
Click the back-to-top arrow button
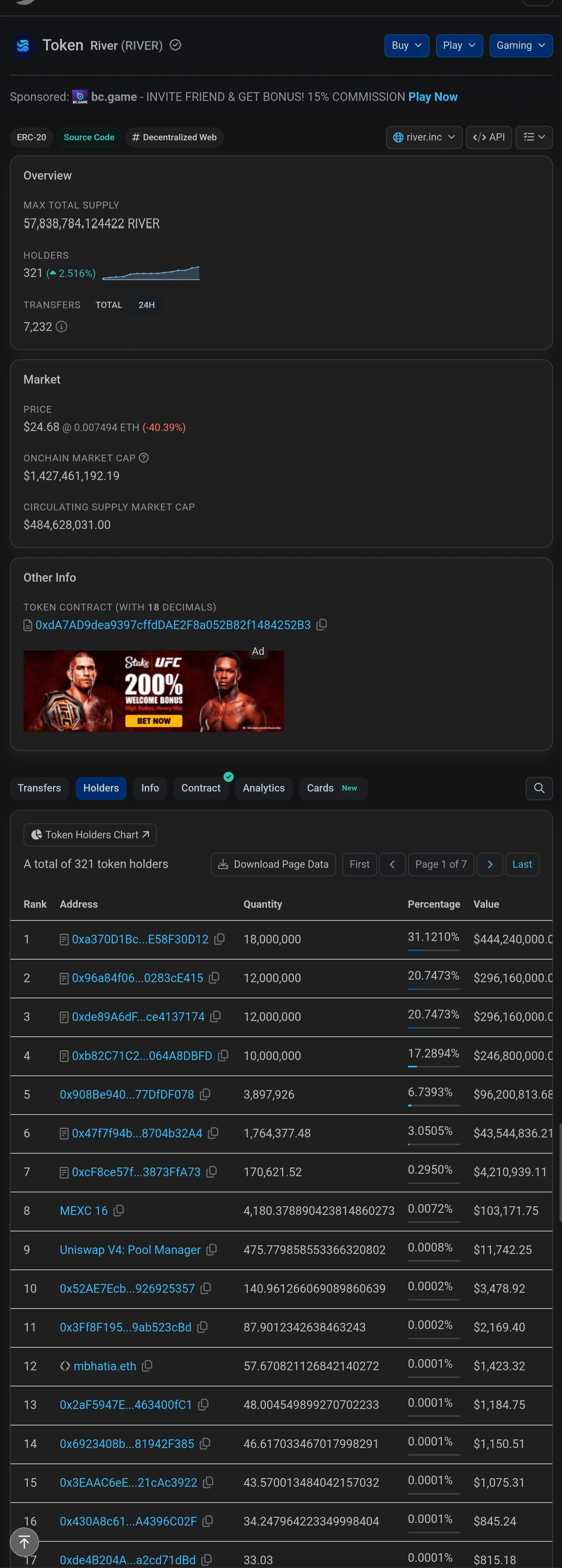pyautogui.click(x=25, y=1543)
